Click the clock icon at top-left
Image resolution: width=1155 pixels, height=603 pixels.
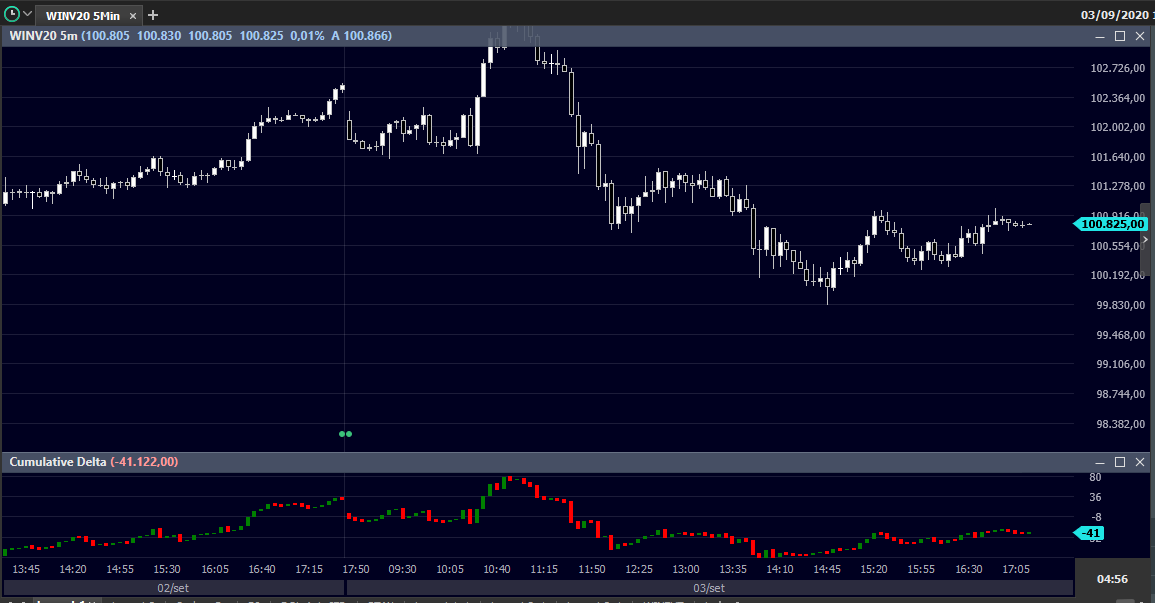12,14
